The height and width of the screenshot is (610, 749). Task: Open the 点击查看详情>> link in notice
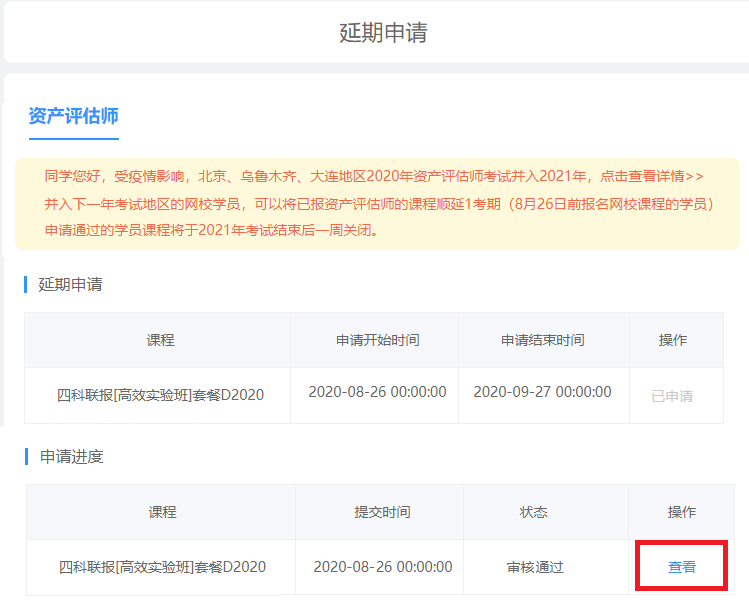651,176
